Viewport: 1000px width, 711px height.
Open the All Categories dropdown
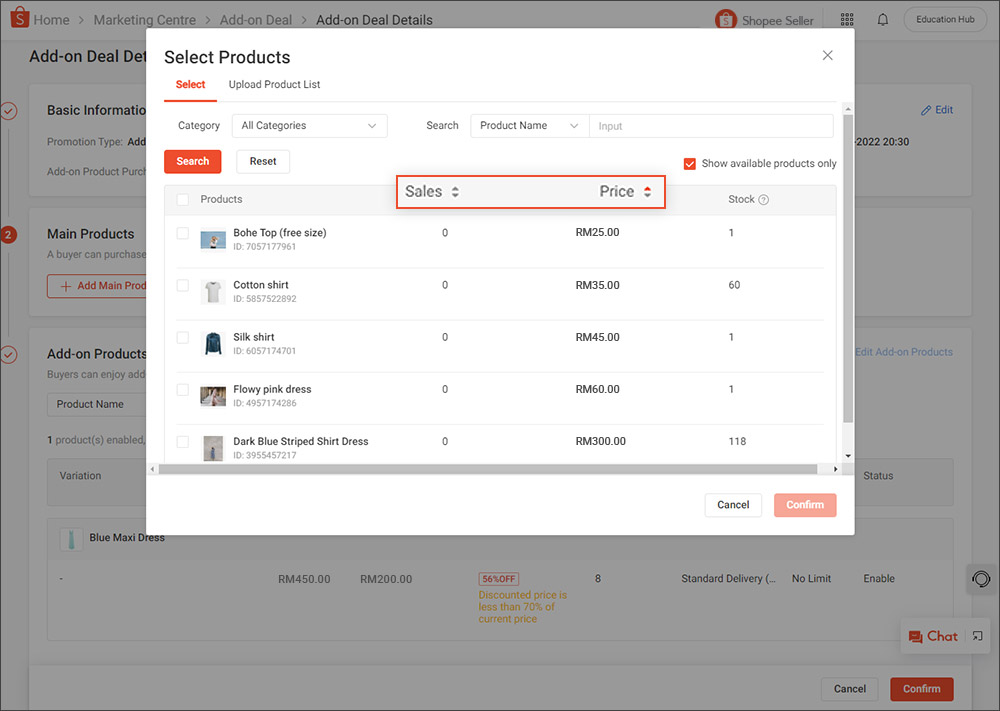click(x=309, y=125)
